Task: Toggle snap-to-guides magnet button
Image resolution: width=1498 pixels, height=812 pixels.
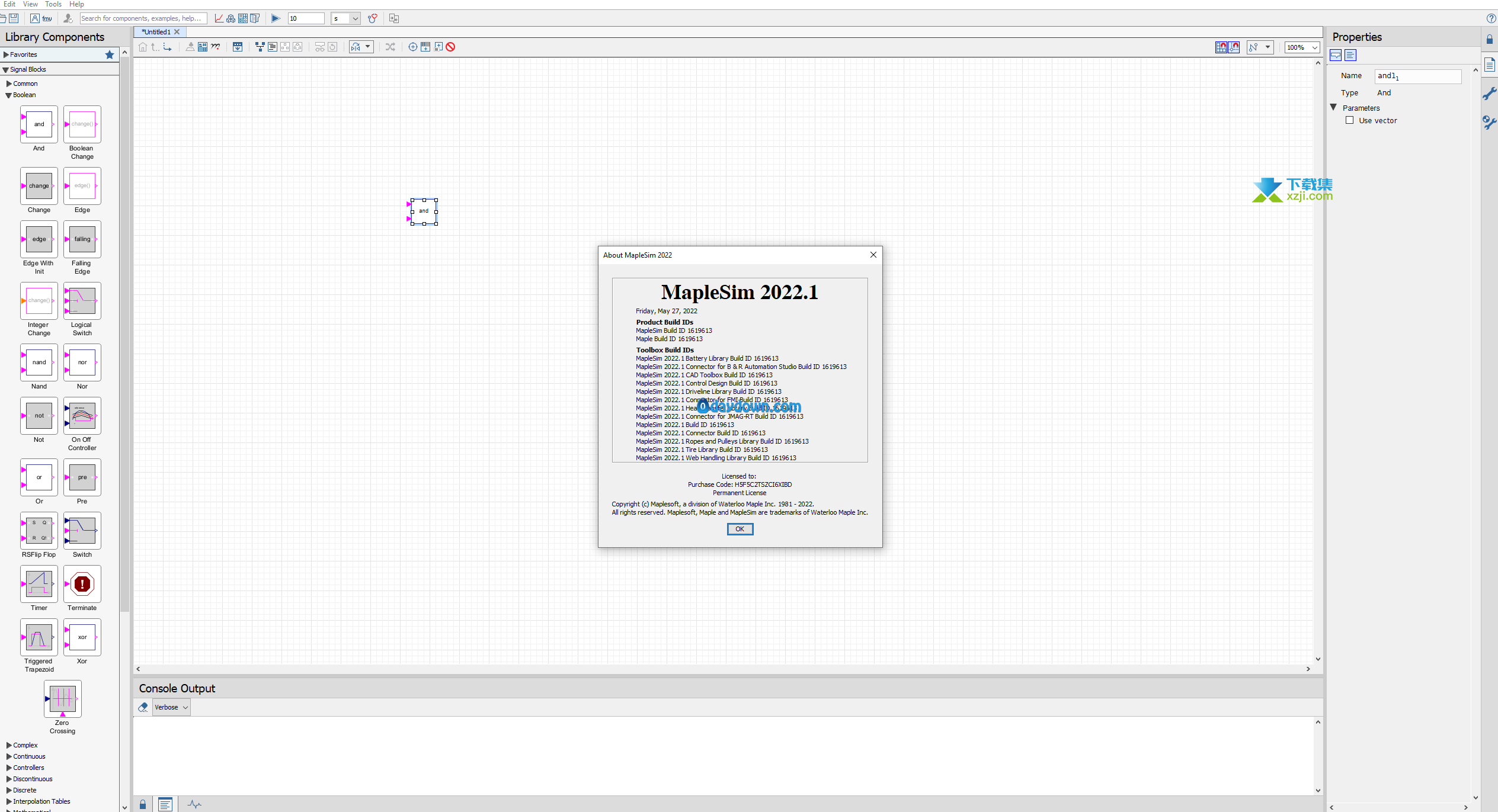Action: tap(1234, 47)
